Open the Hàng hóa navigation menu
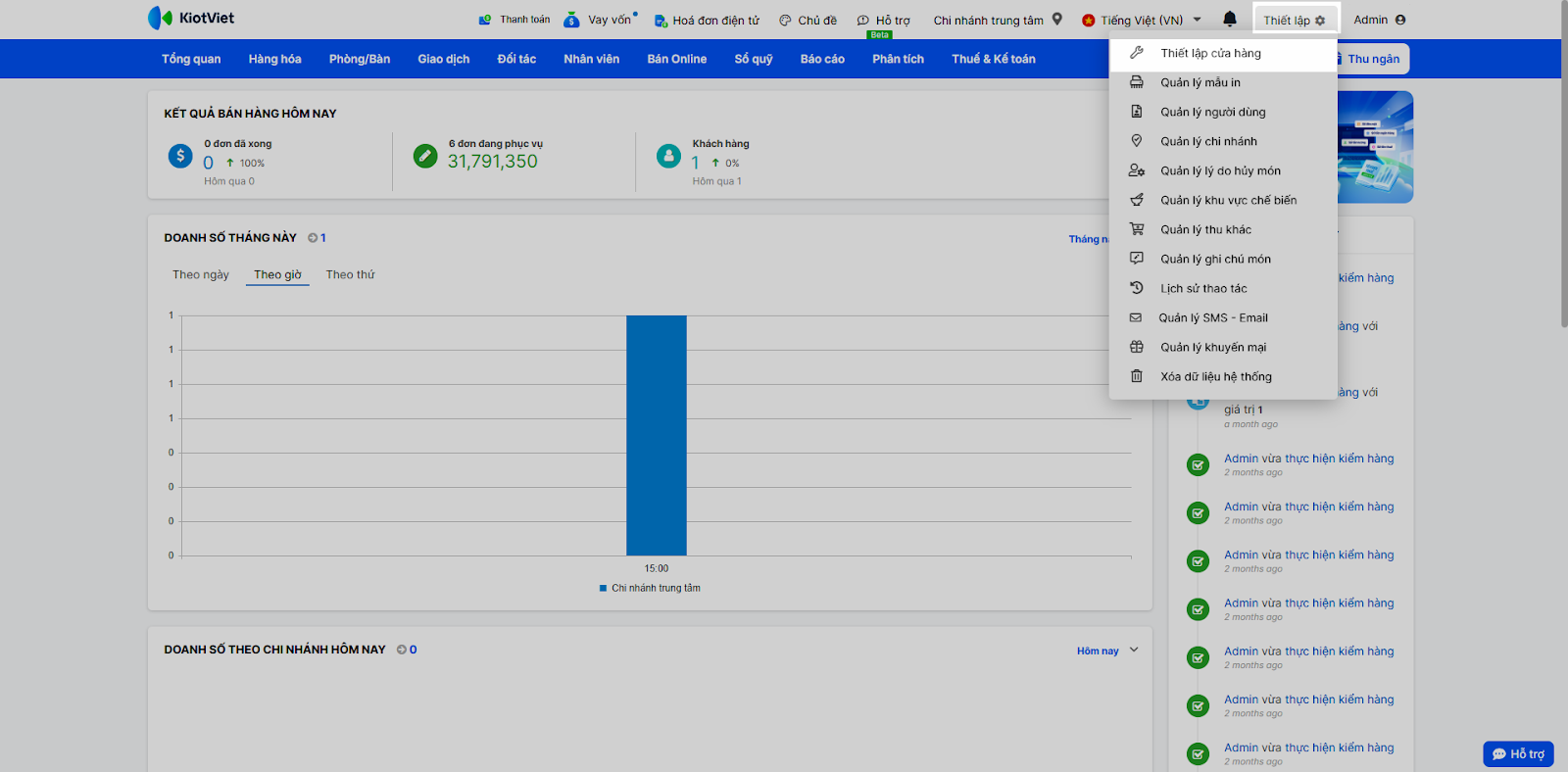The width and height of the screenshot is (1568, 772). 274,59
